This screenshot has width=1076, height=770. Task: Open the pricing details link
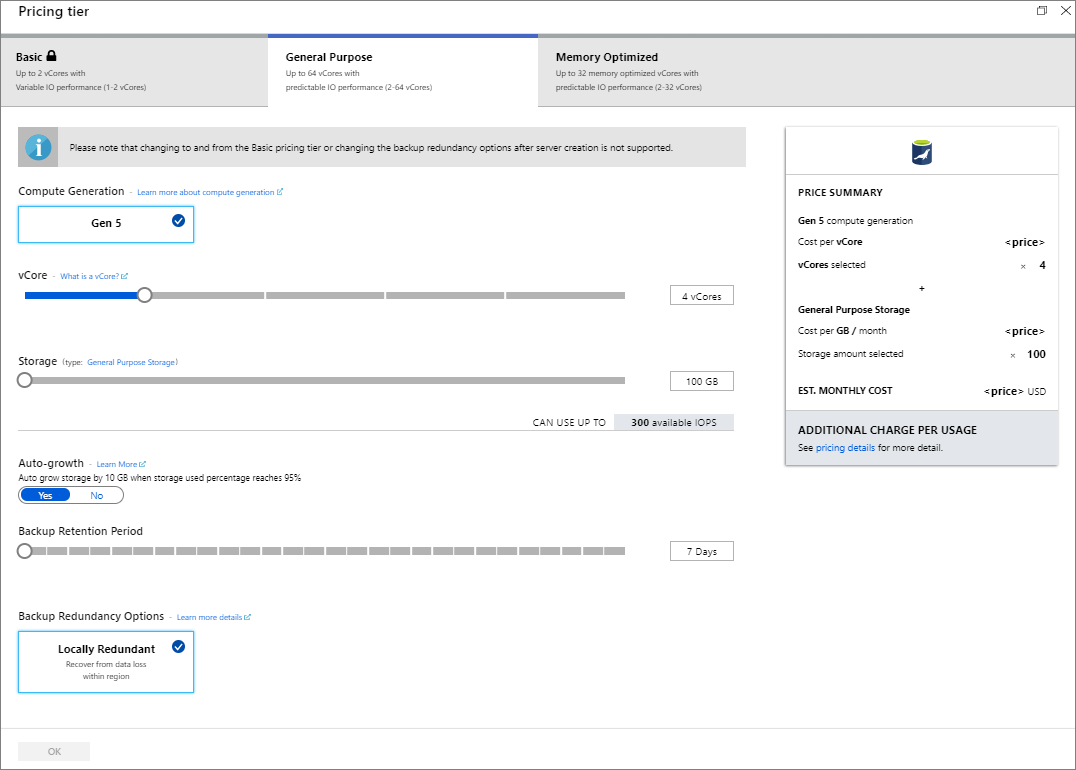tap(845, 447)
